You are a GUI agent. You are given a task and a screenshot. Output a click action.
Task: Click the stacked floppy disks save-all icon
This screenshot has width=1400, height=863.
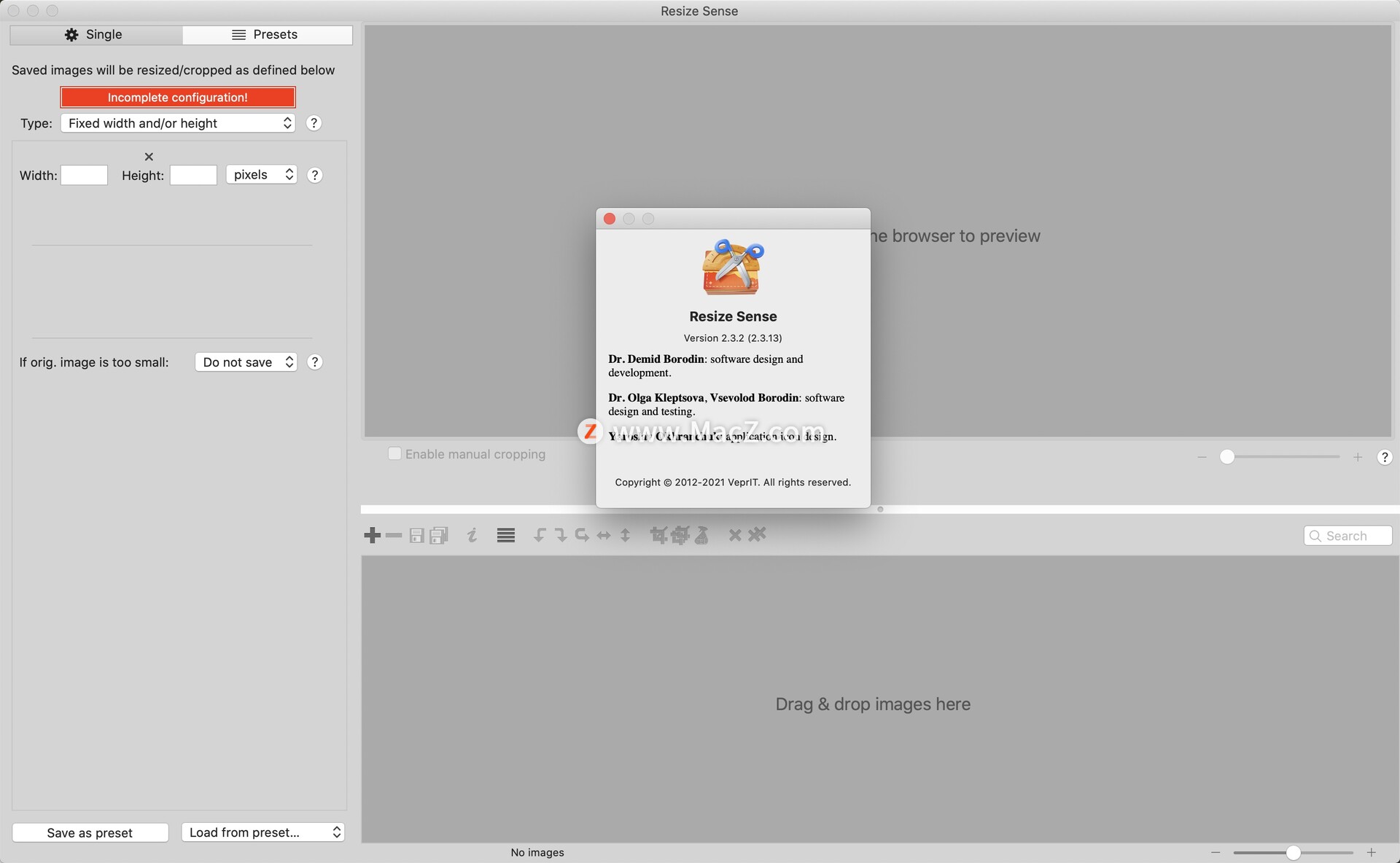[x=439, y=536]
